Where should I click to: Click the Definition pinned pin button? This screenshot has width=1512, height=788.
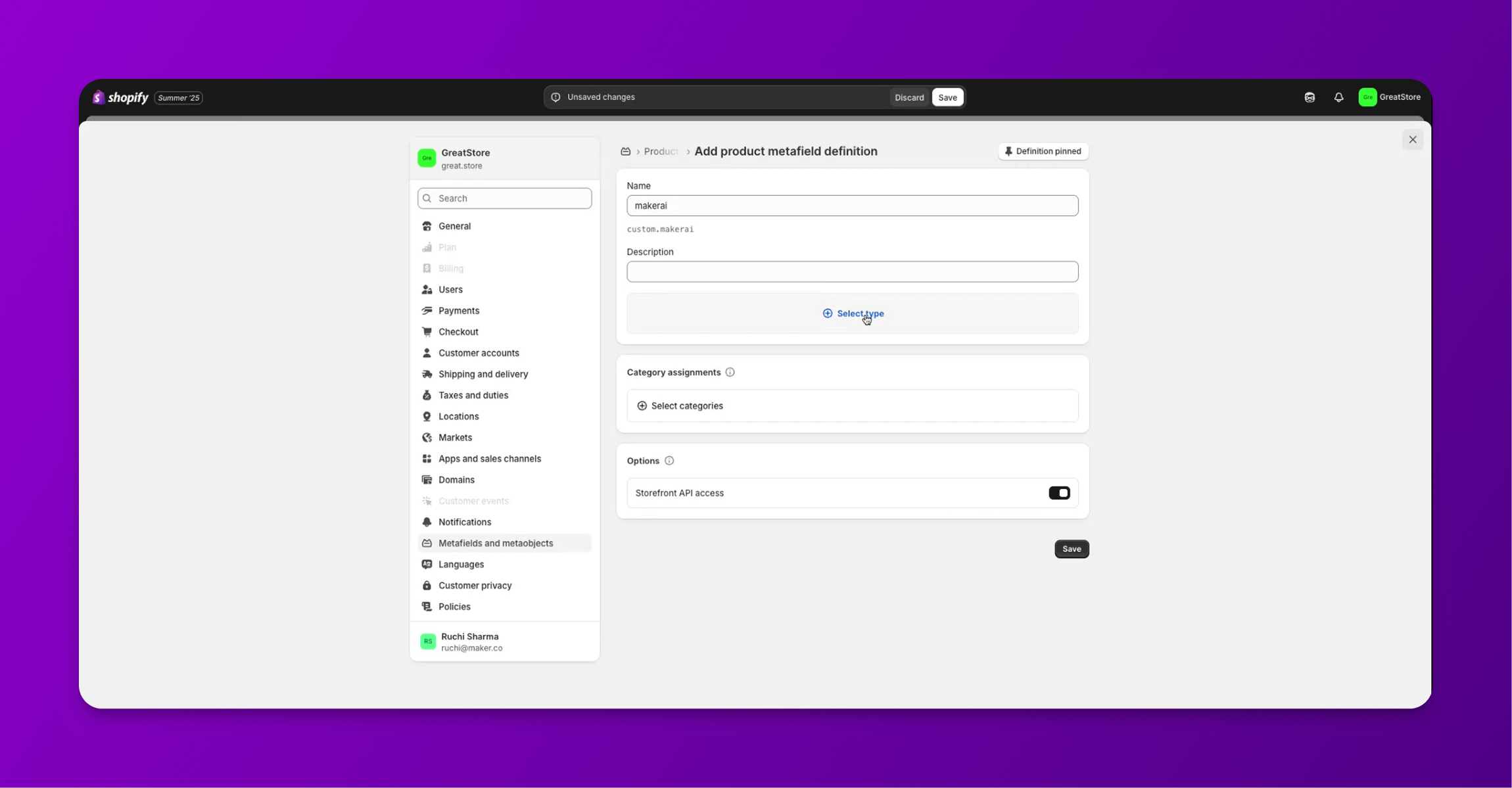click(x=1043, y=151)
